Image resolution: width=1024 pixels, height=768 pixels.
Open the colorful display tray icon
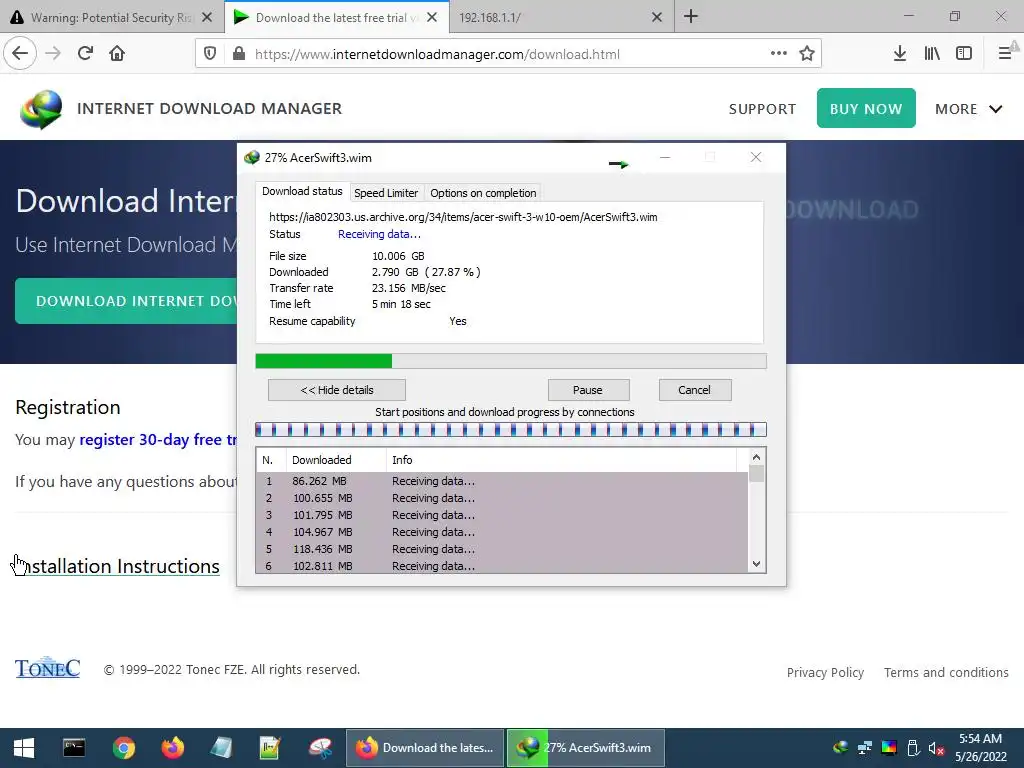click(889, 748)
